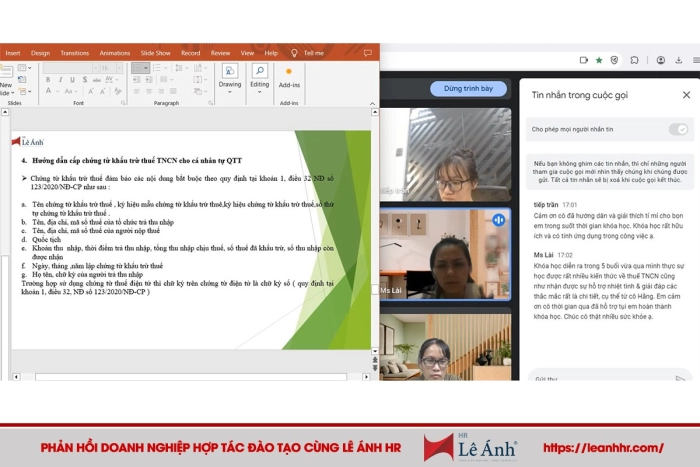Viewport: 700px width, 467px height.
Task: Expand the Drawing dropdown arrow
Action: (229, 94)
